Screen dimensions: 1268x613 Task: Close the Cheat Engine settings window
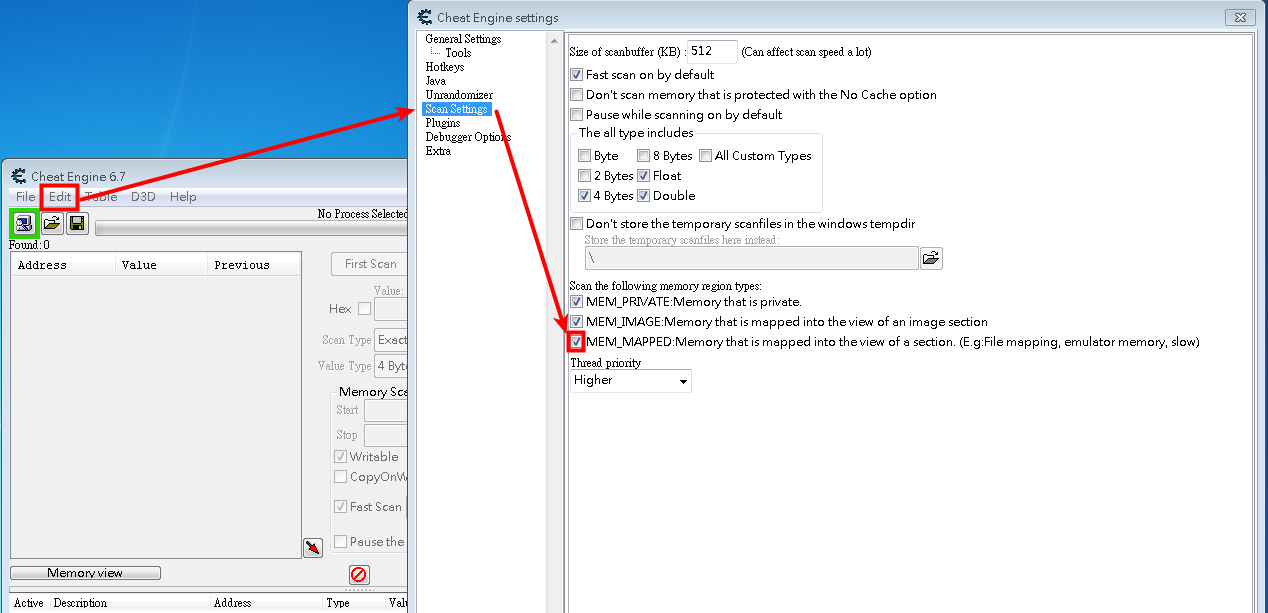pyautogui.click(x=1240, y=17)
